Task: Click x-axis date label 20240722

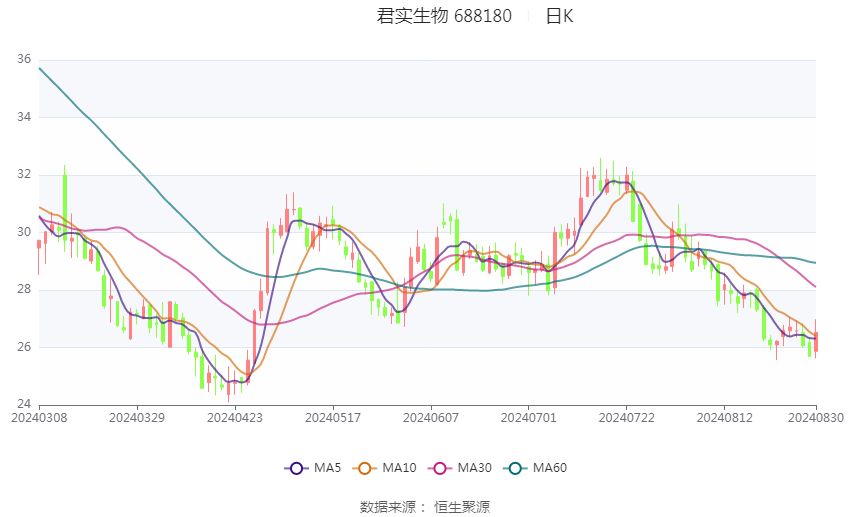Action: click(x=627, y=418)
